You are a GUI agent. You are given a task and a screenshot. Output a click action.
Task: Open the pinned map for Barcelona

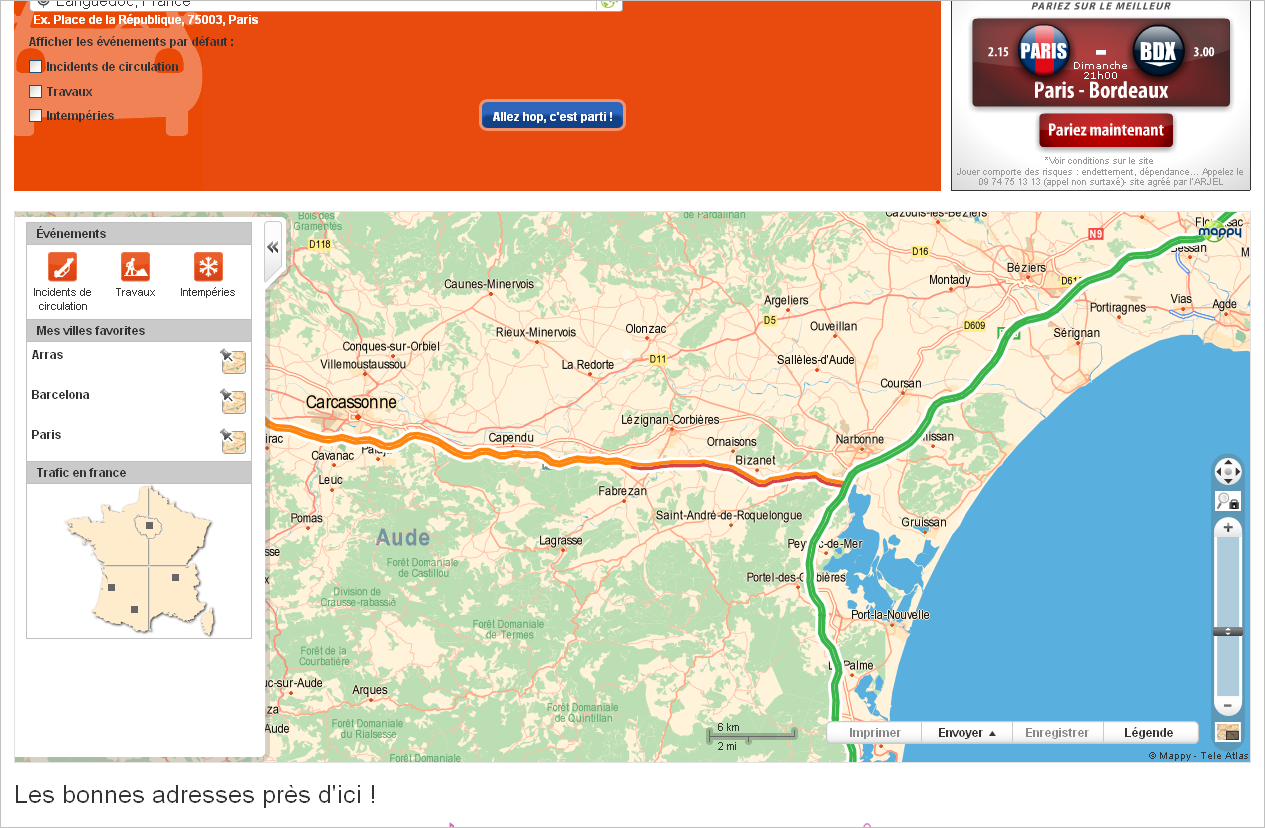[233, 401]
